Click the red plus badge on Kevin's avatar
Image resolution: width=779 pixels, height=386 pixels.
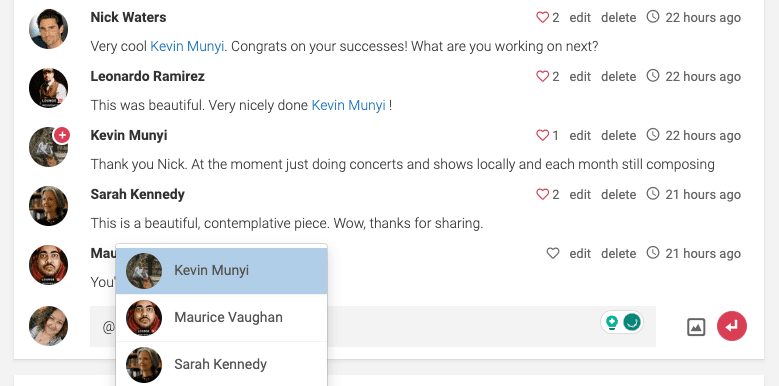(62, 135)
